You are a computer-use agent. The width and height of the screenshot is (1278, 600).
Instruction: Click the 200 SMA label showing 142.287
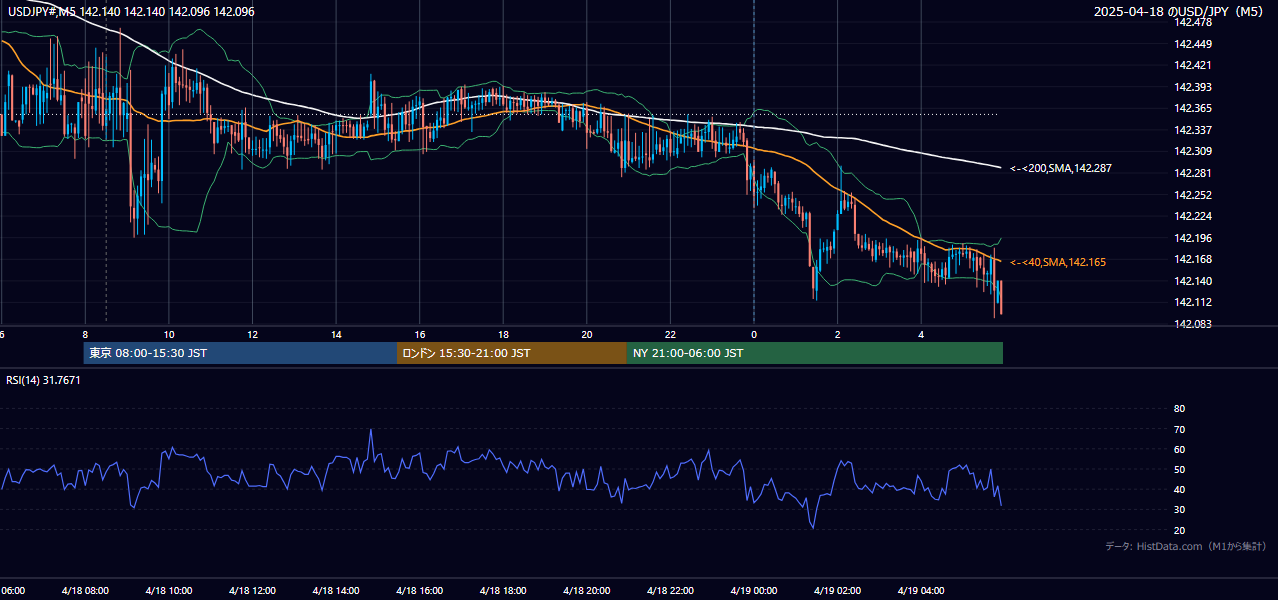point(1061,168)
